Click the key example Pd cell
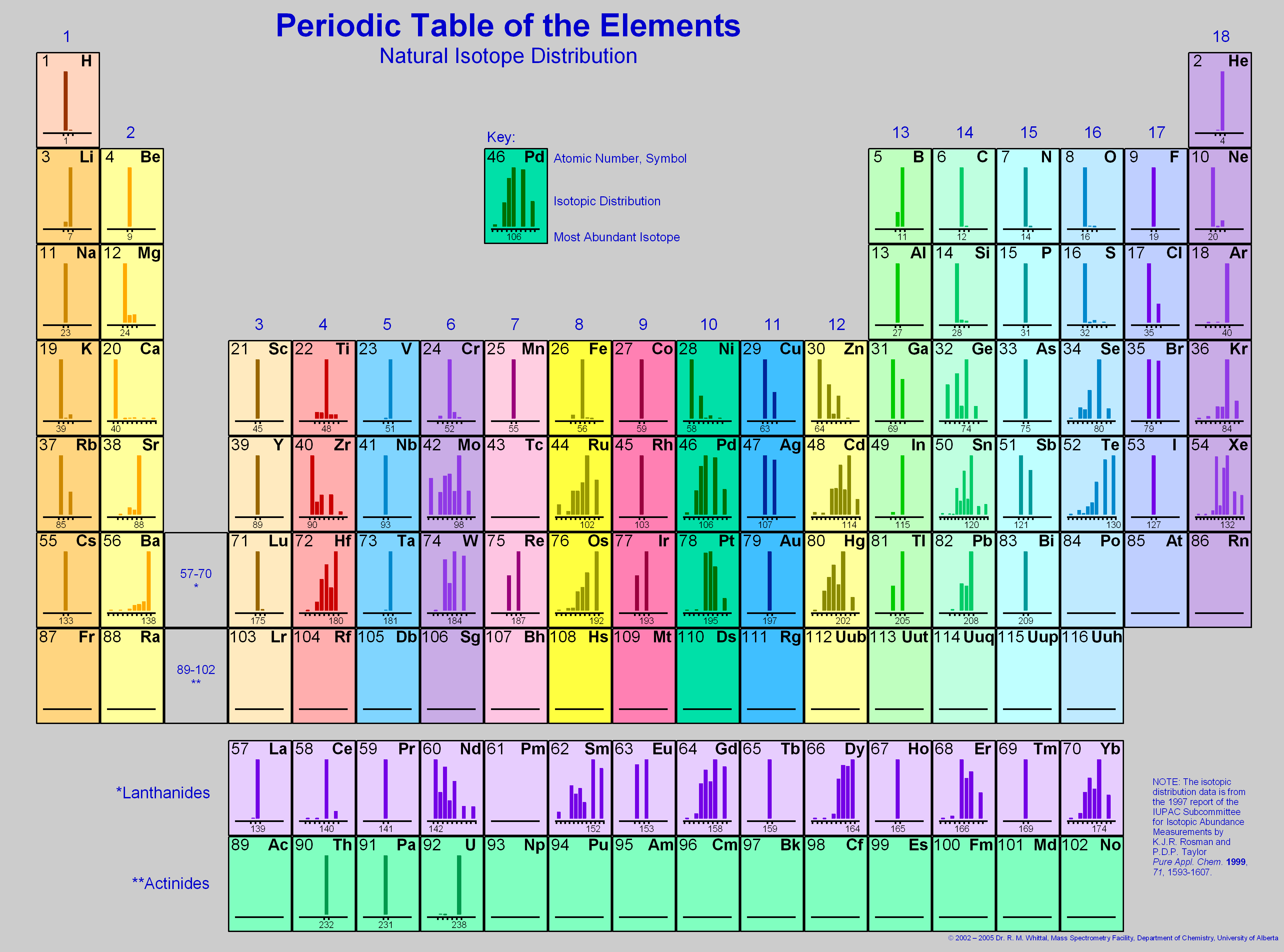The height and width of the screenshot is (952, 1284). point(516,196)
